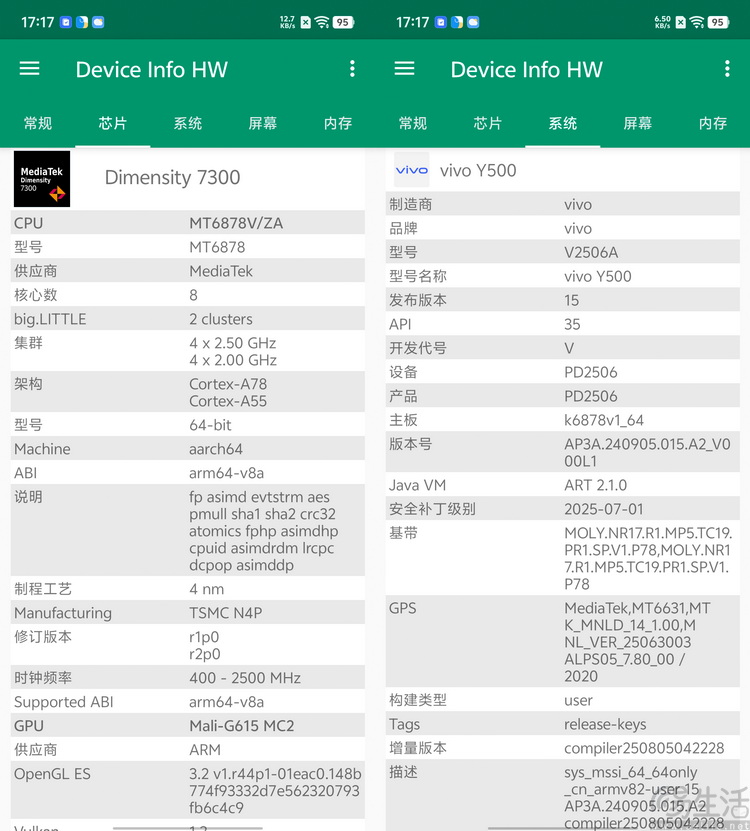Tap first notification icon in left status bar

[66, 22]
